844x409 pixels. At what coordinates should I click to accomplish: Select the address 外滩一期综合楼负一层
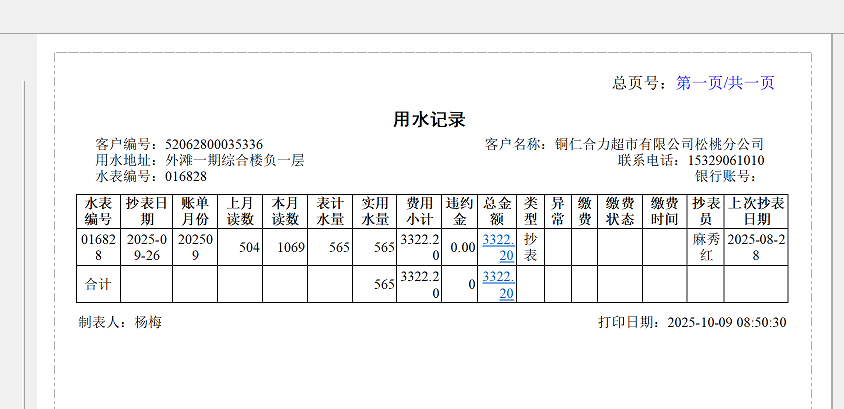[234, 160]
